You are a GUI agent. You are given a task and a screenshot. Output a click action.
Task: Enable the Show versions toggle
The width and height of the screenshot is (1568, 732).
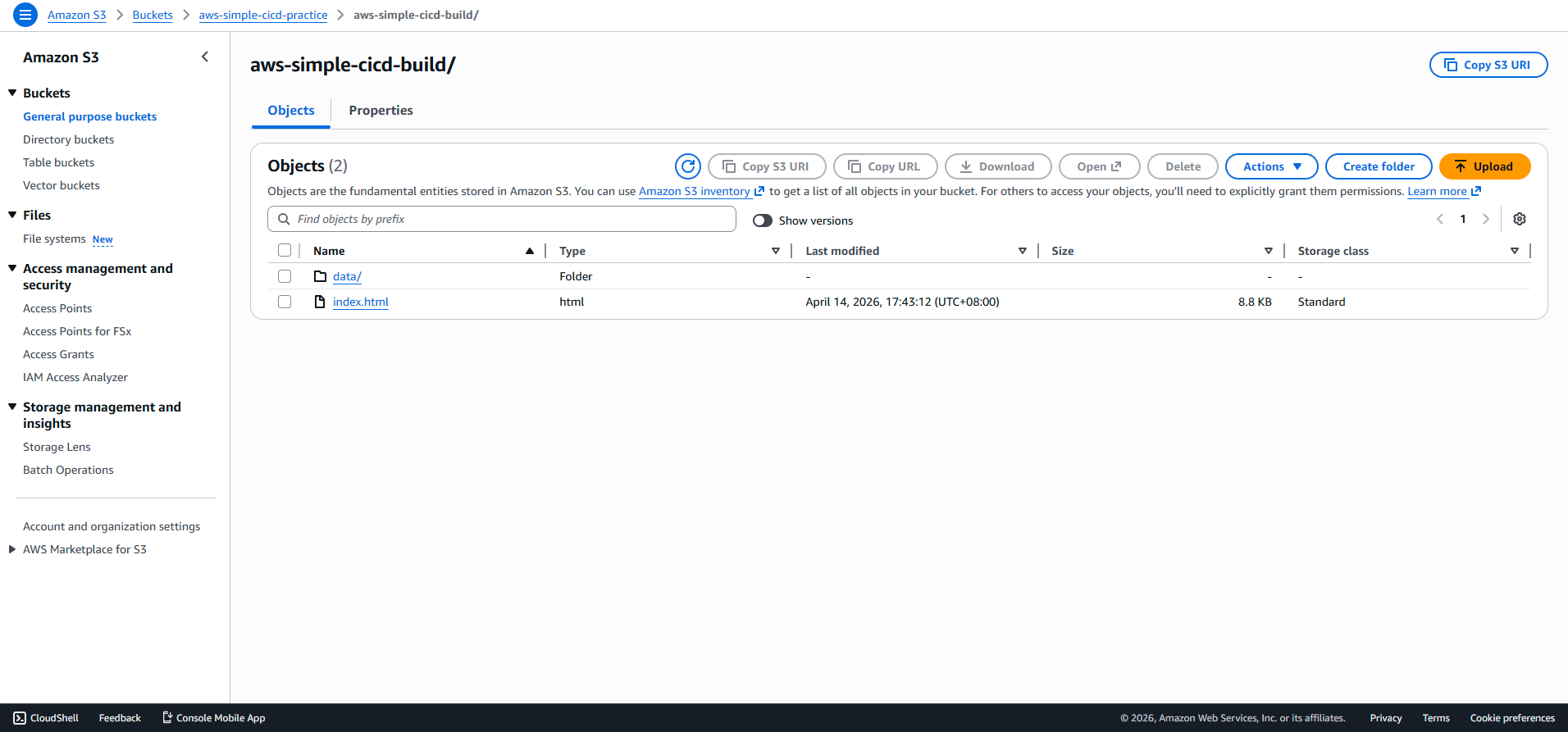point(763,221)
